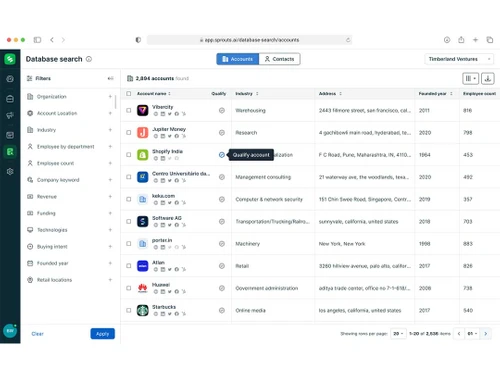Open the page number dropdown
The image size is (500, 375).
(472, 334)
